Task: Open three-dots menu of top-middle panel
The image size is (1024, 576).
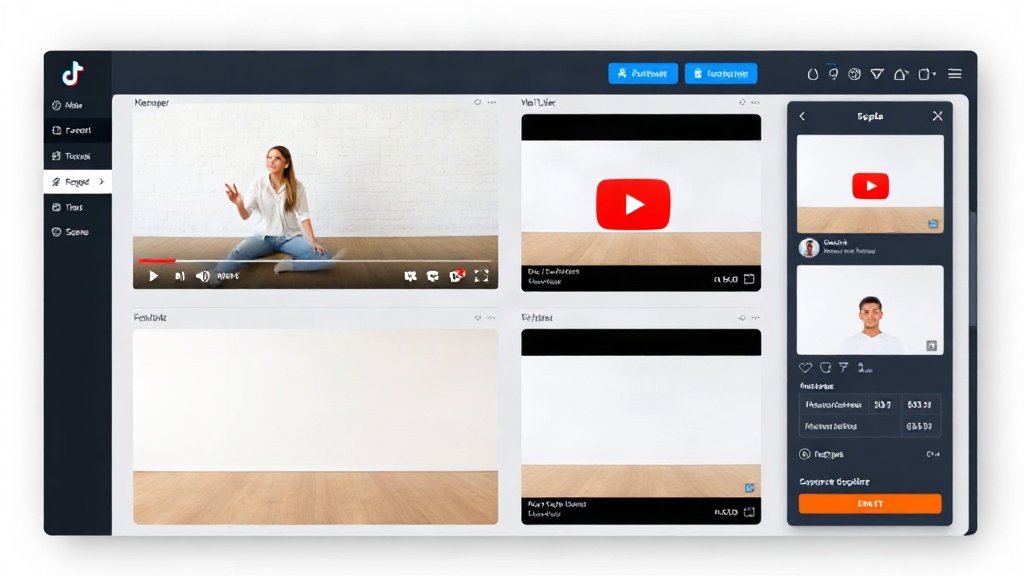Action: (x=756, y=103)
